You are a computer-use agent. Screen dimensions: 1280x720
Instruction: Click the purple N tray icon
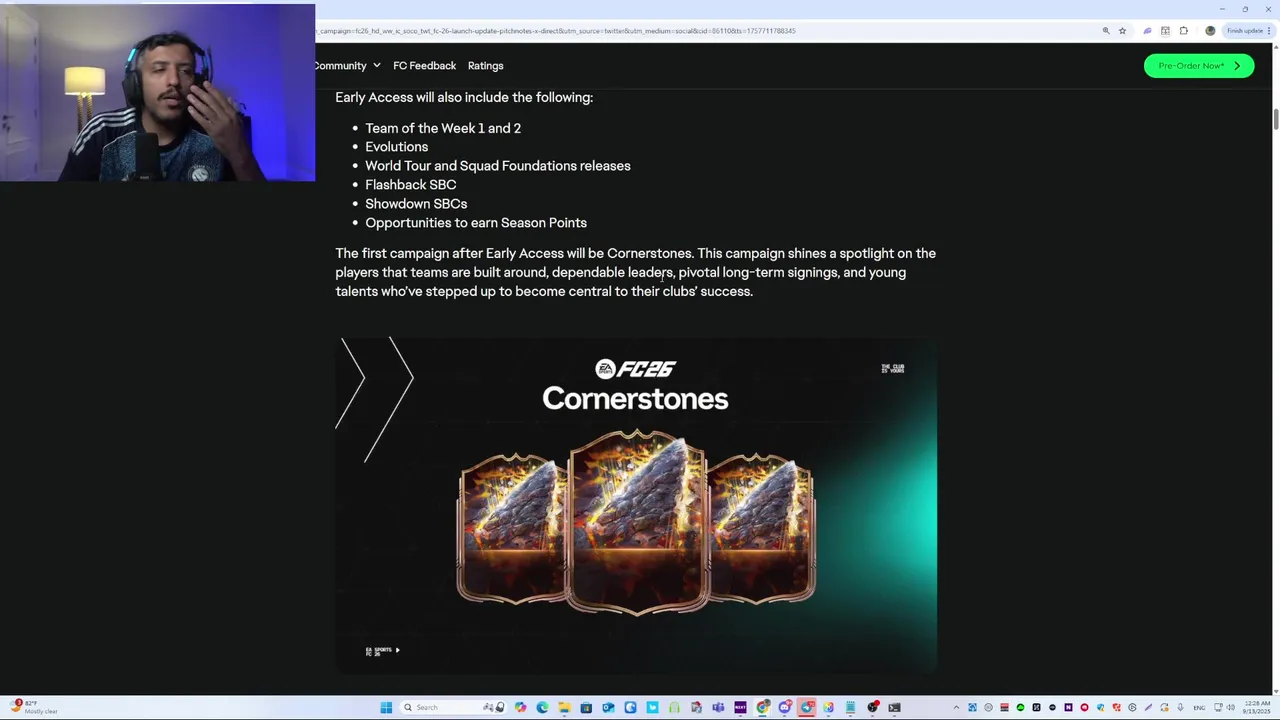[1069, 707]
